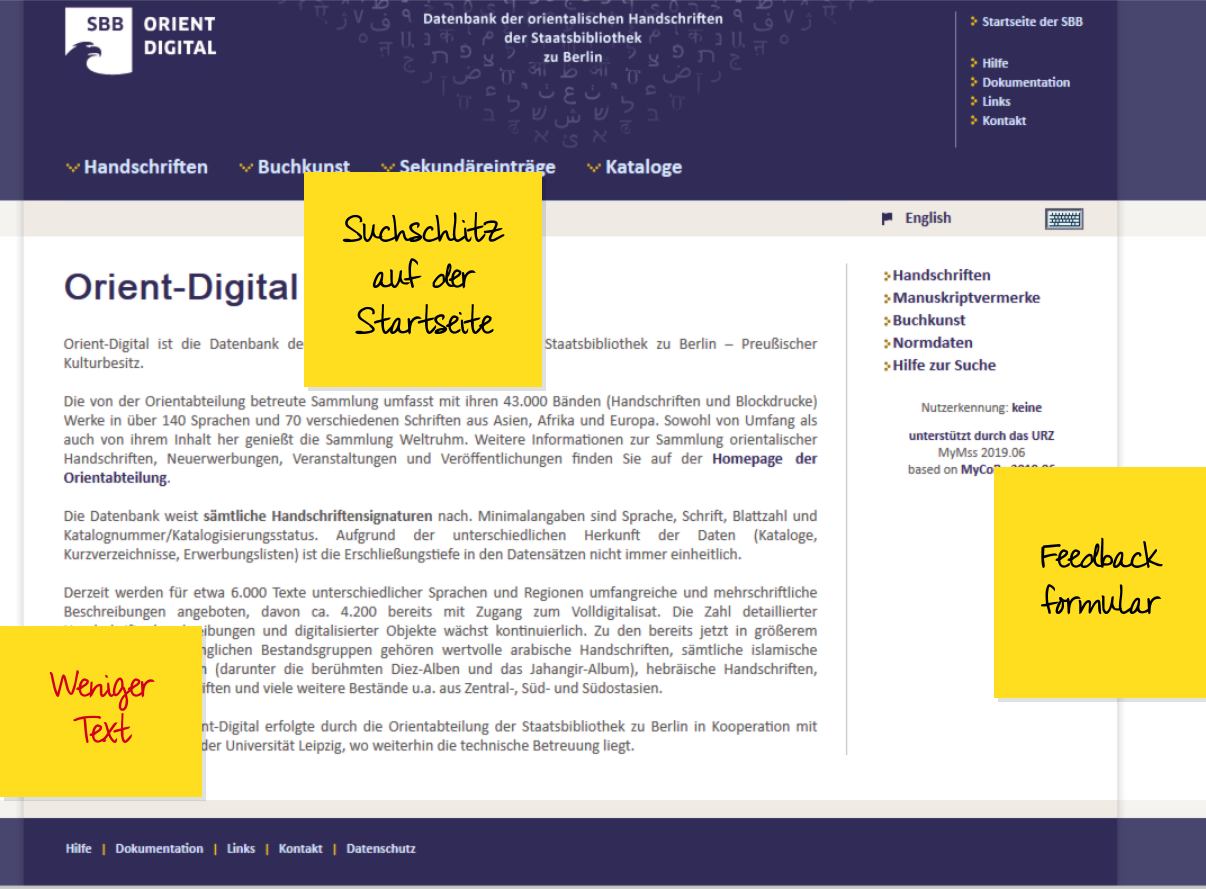Open Dokumentation in the top-right header links

[1026, 82]
